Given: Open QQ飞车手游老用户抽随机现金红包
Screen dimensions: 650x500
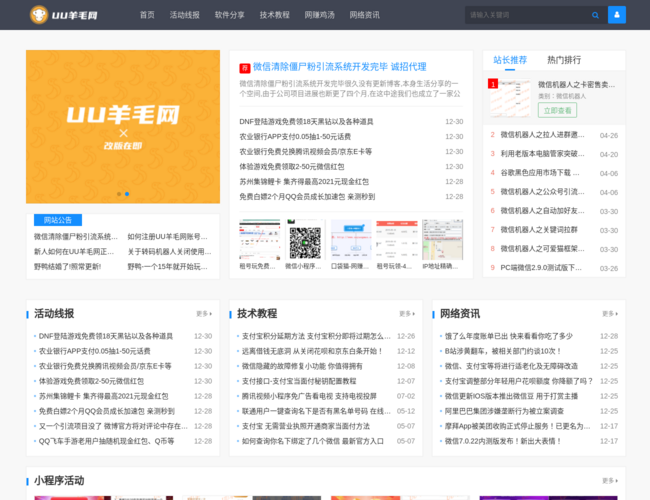Looking at the screenshot, I should (x=107, y=441).
